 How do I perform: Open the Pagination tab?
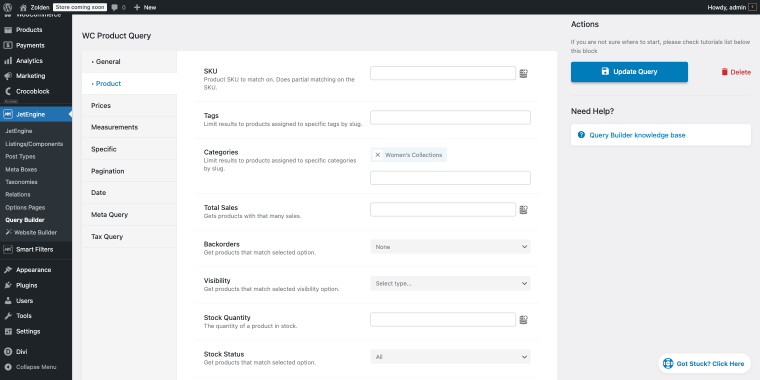click(x=129, y=171)
